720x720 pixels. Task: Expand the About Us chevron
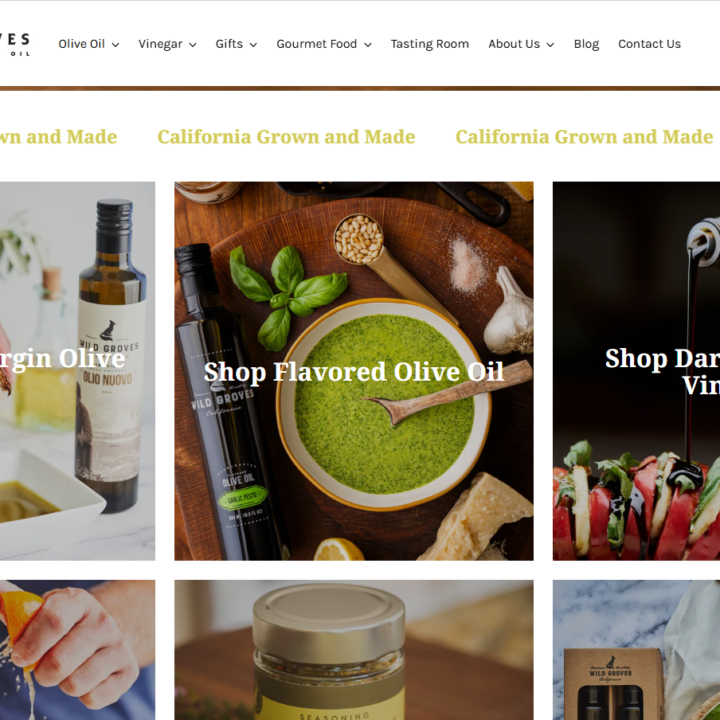click(551, 45)
